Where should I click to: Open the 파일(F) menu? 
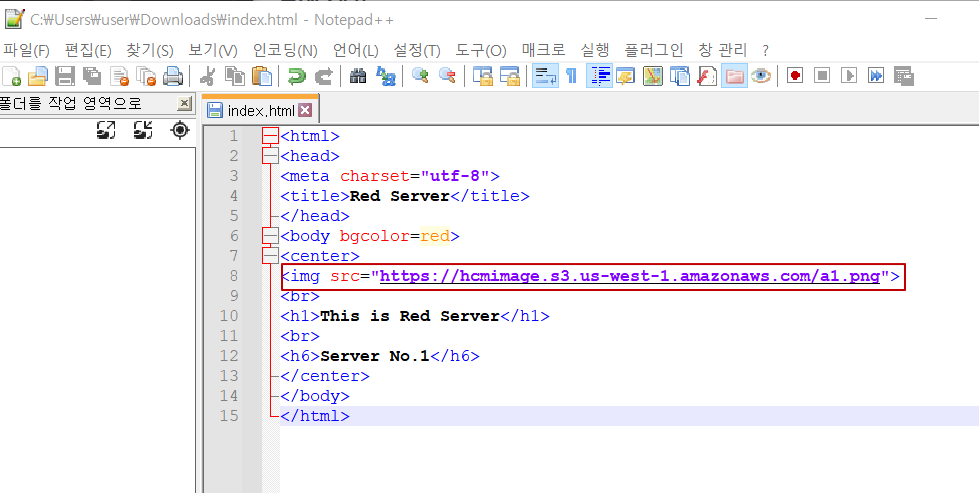point(26,51)
